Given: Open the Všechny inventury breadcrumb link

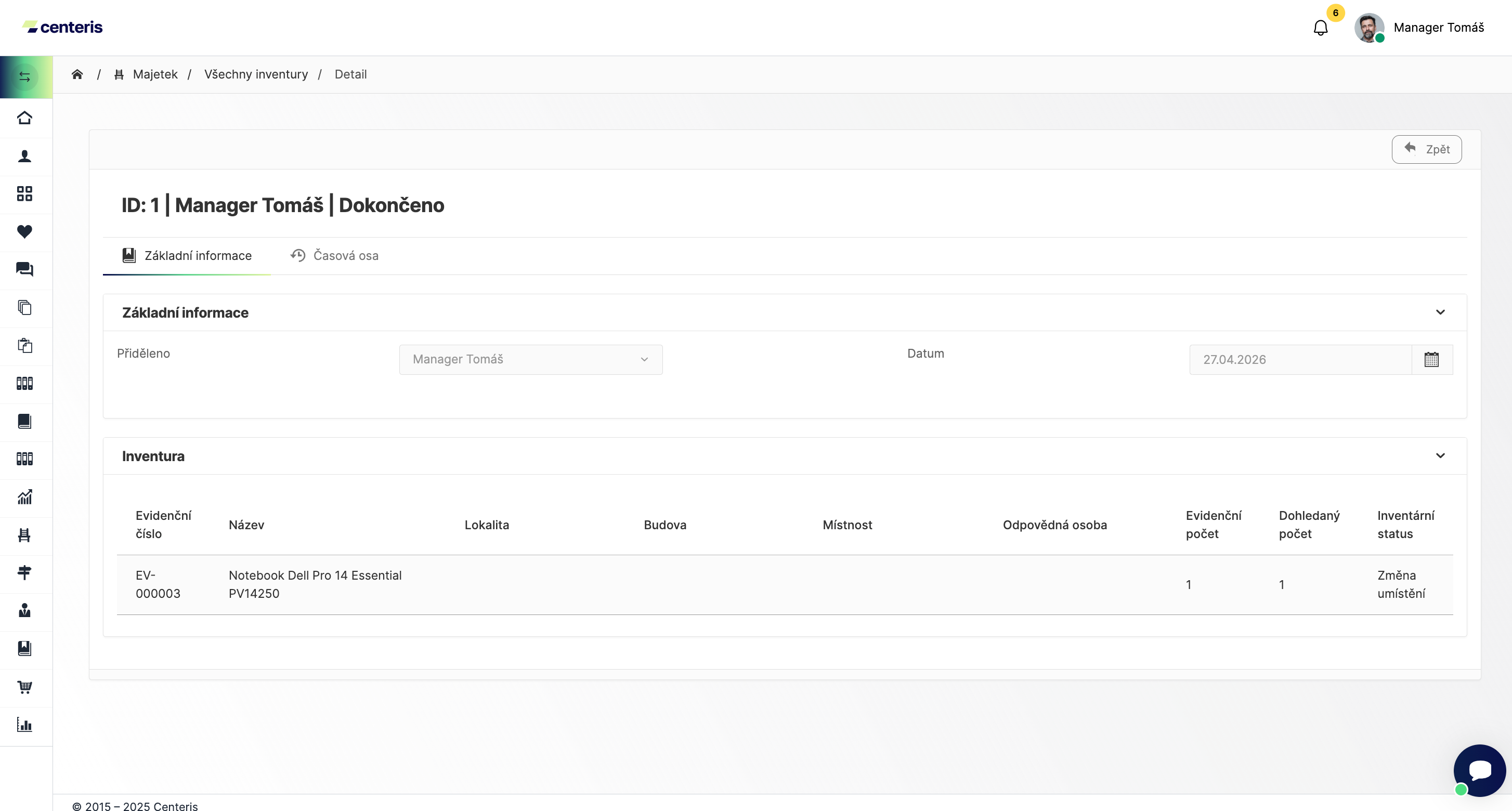Looking at the screenshot, I should pyautogui.click(x=256, y=74).
